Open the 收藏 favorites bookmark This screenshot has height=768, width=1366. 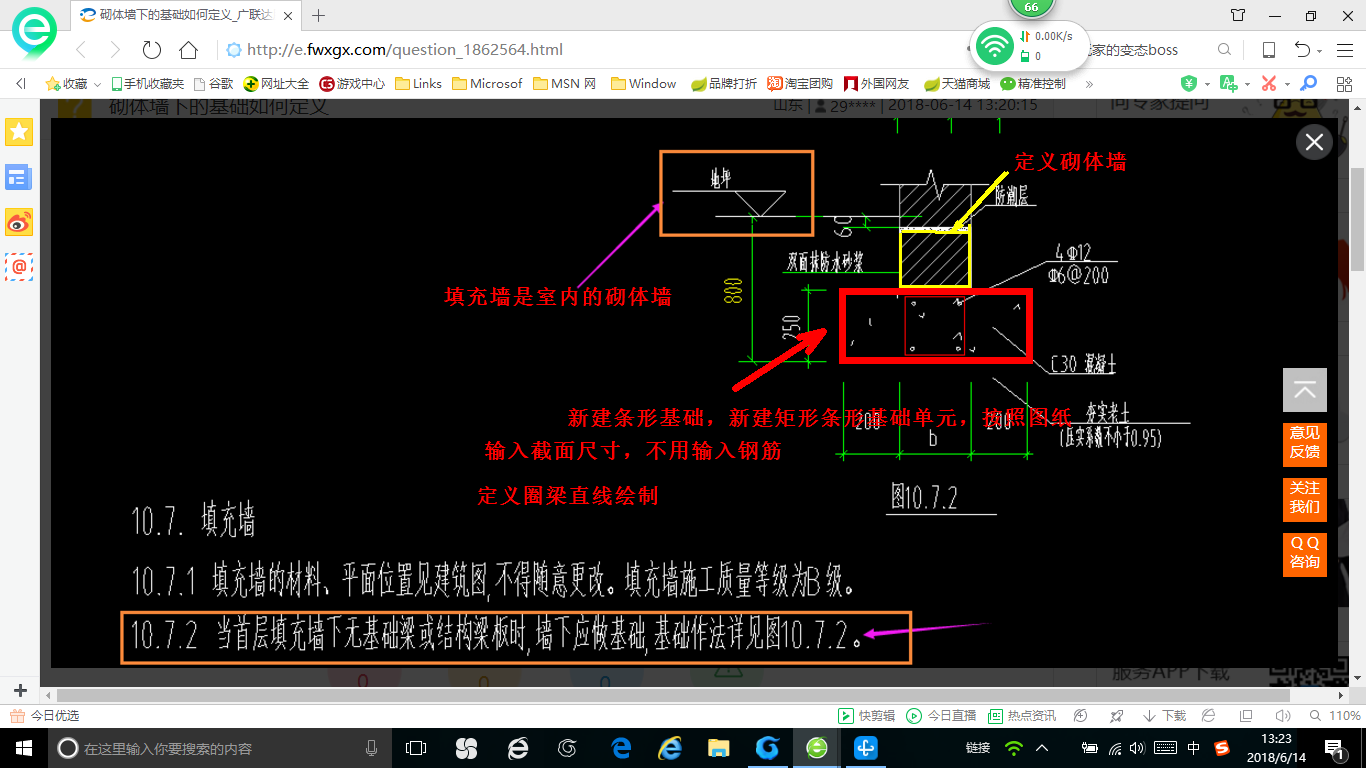tap(67, 84)
